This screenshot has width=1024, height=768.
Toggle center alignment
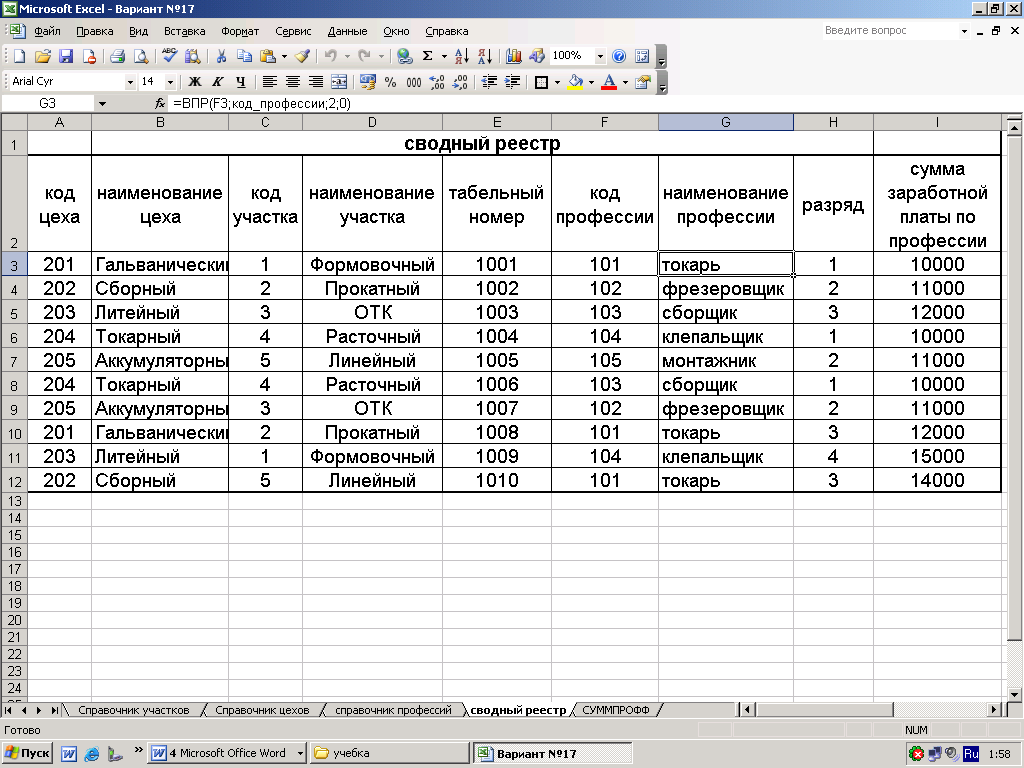293,82
